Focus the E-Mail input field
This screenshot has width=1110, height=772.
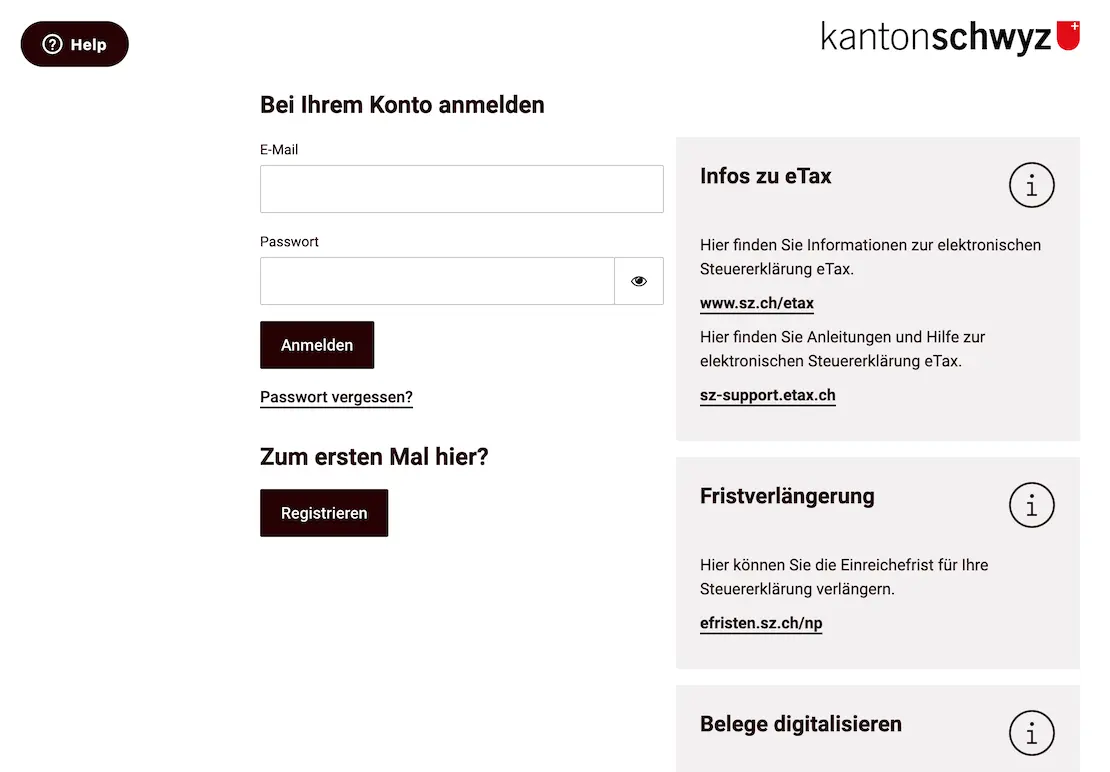point(461,189)
